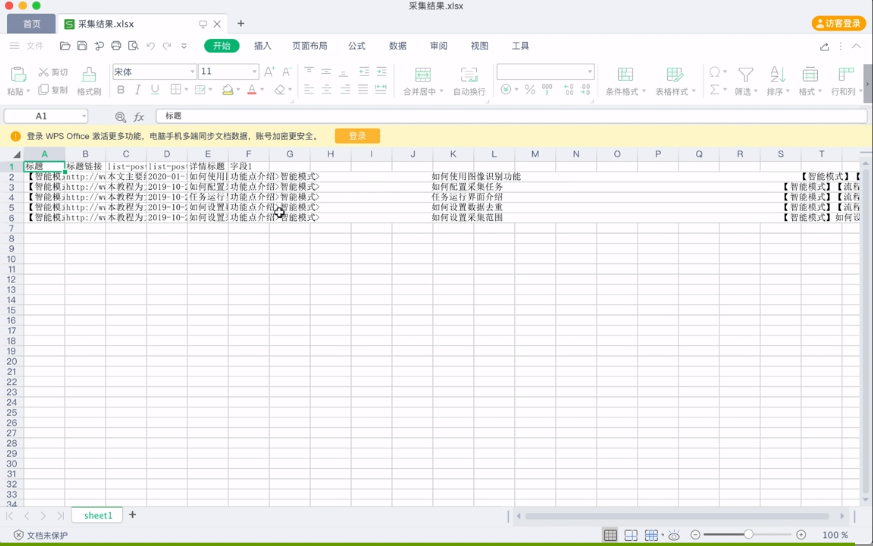Viewport: 873px width, 546px height.
Task: Click the orange 登录 button in notification bar
Action: pos(357,136)
